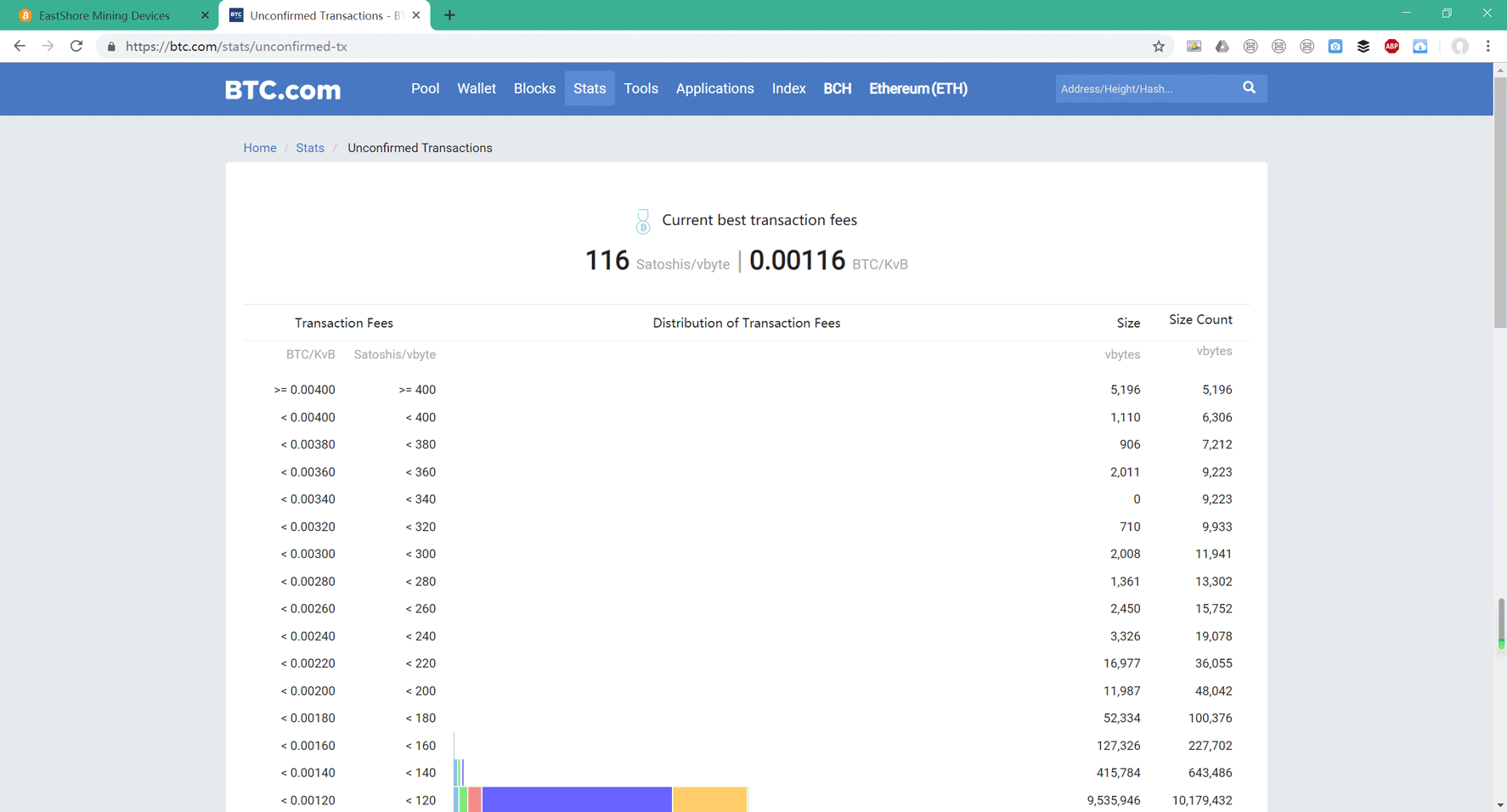The image size is (1507, 812).
Task: Go forward in browser history
Action: 48,46
